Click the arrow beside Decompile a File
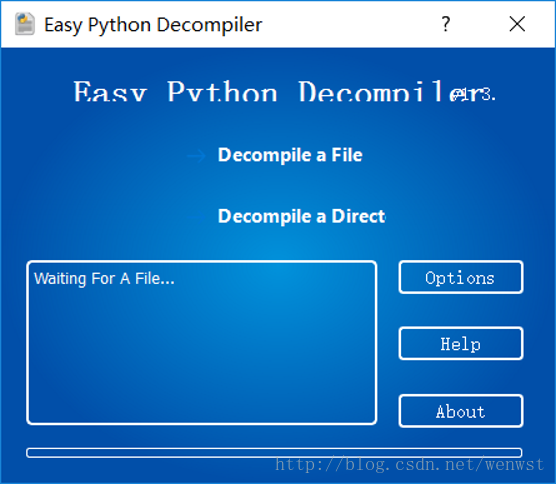 coord(196,156)
